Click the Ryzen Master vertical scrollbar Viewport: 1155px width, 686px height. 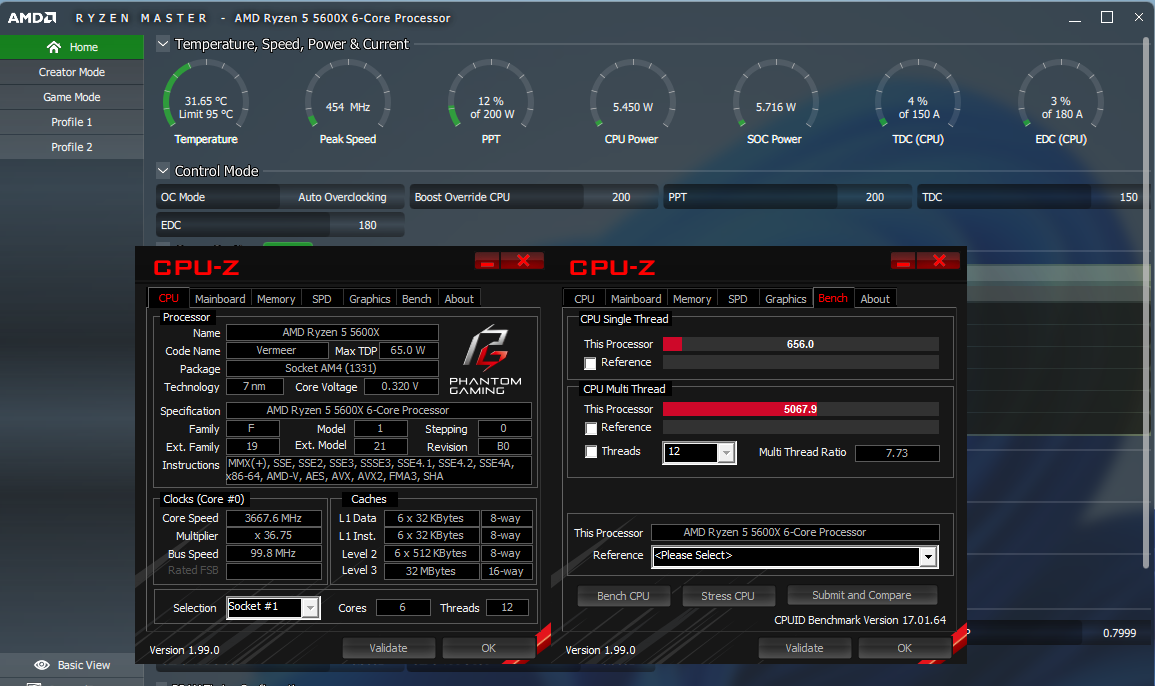(x=1146, y=302)
